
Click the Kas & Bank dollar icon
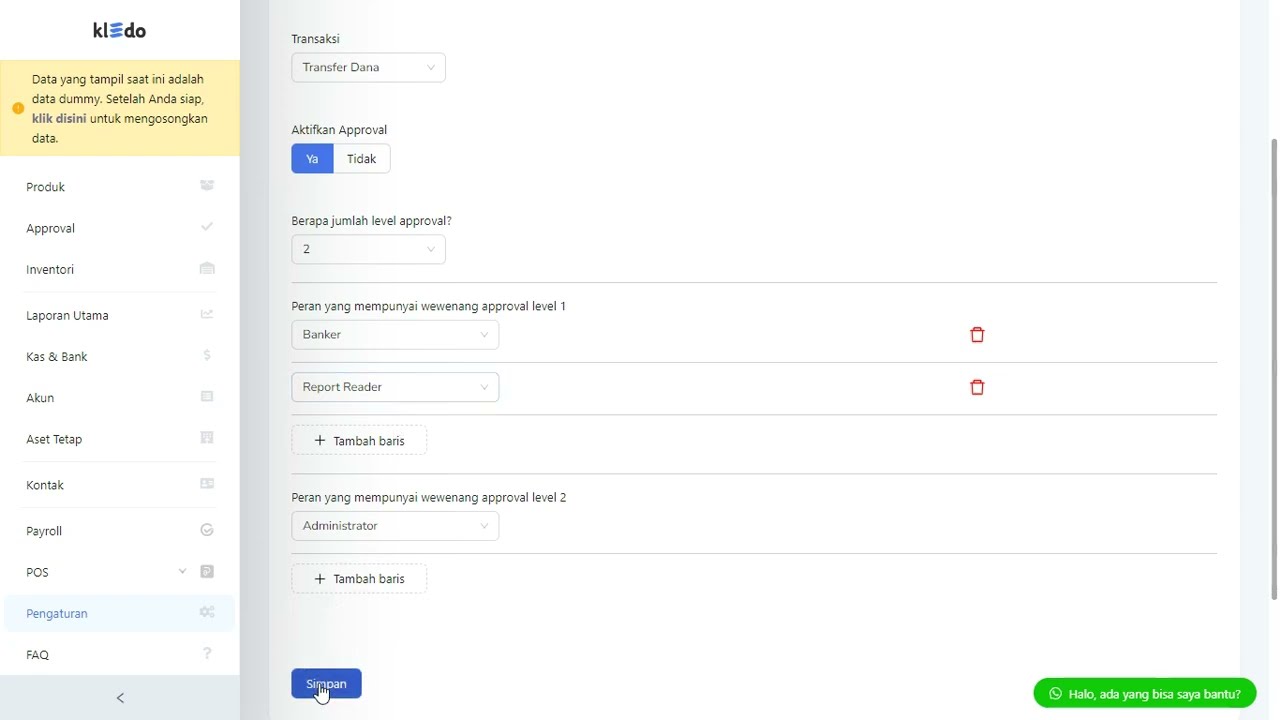click(207, 355)
